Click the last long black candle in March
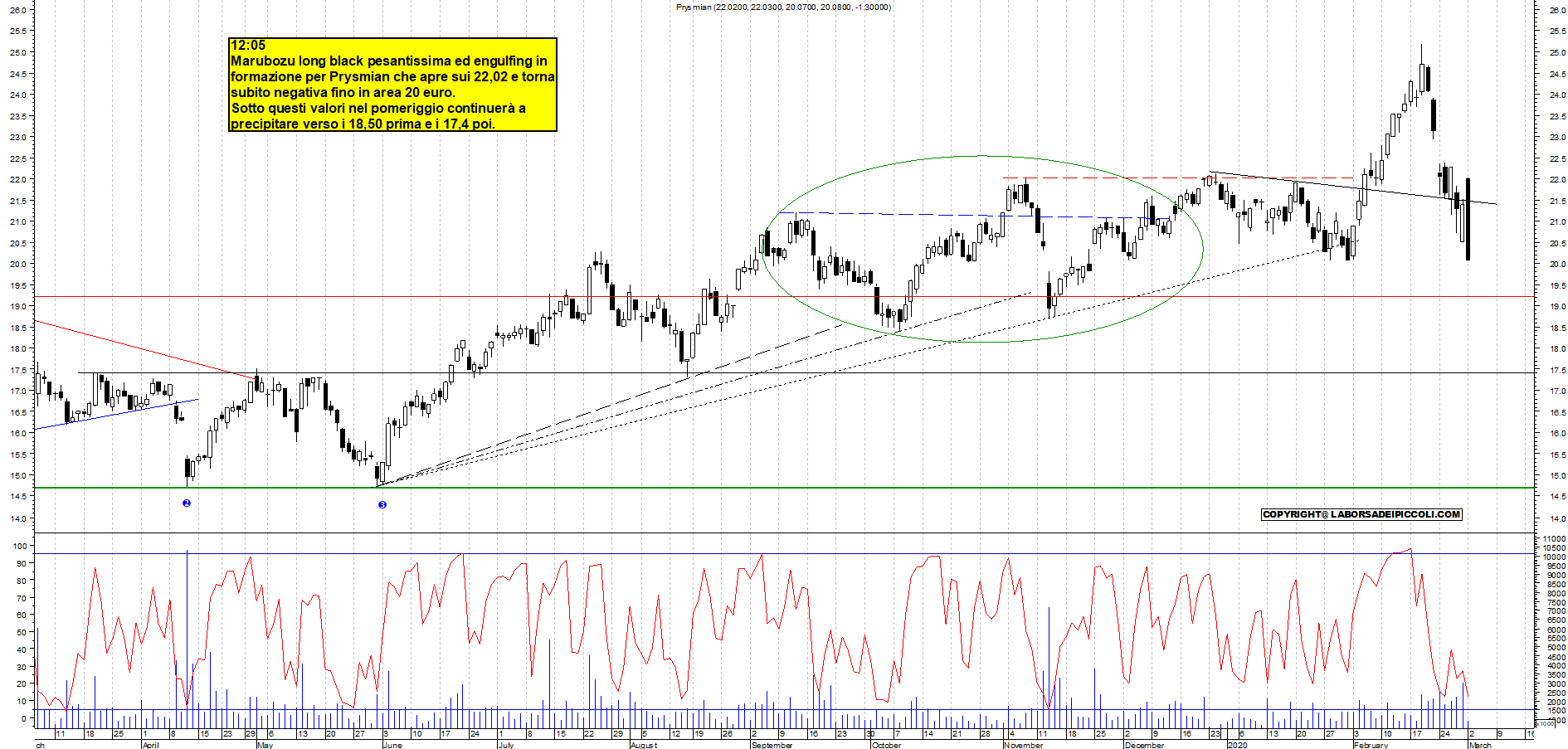 tap(1468, 219)
